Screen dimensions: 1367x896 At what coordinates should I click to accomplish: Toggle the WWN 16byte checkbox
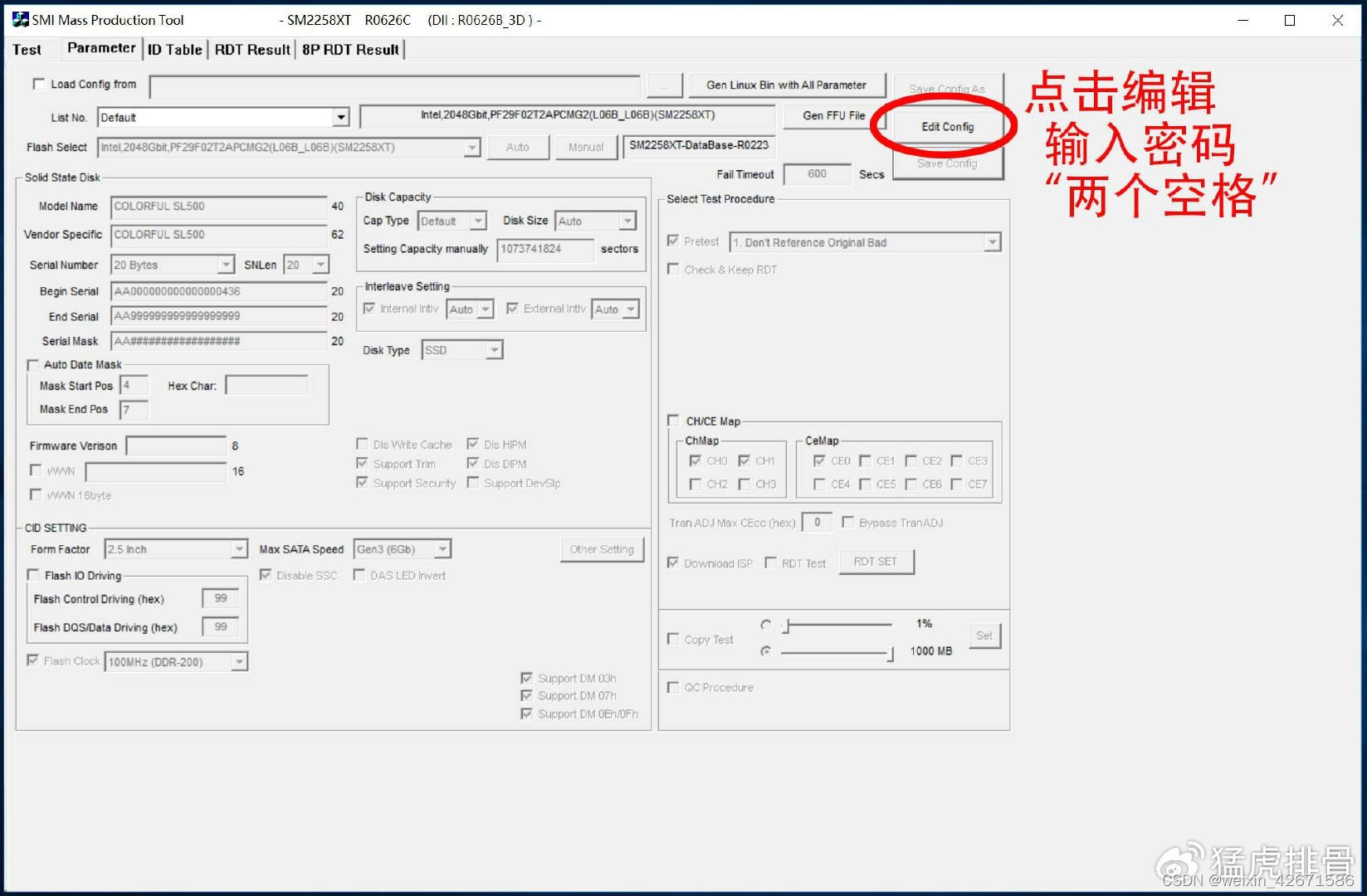click(x=36, y=494)
